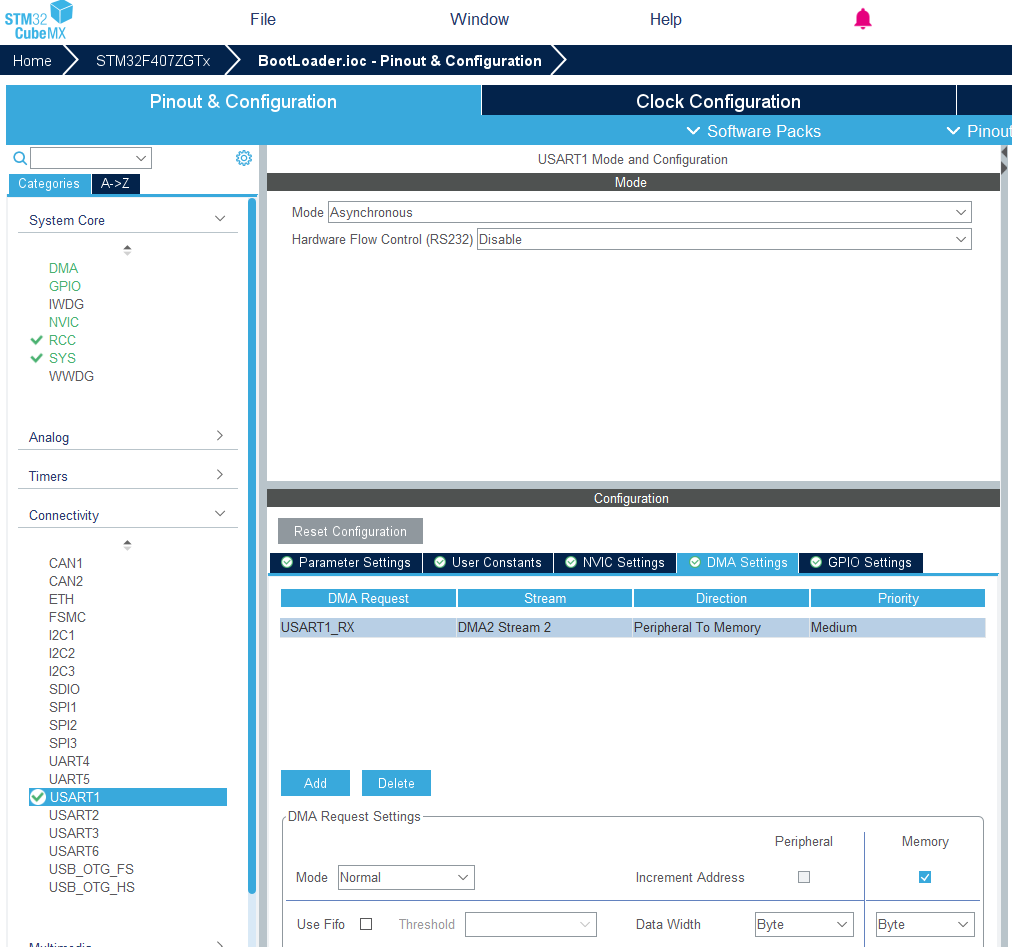Open the Parameter Settings tab
This screenshot has height=947, width=1012.
coord(346,562)
